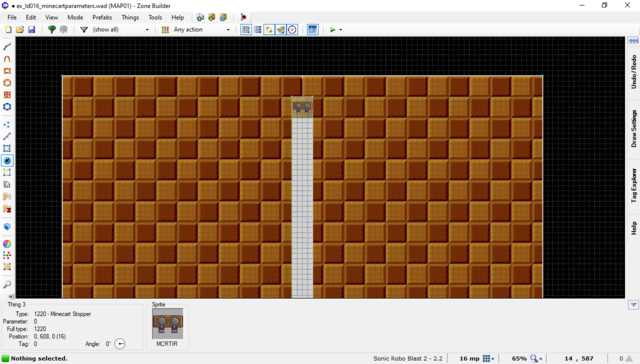The height and width of the screenshot is (364, 640).
Task: Toggle floor textures view button
Action: [269, 29]
